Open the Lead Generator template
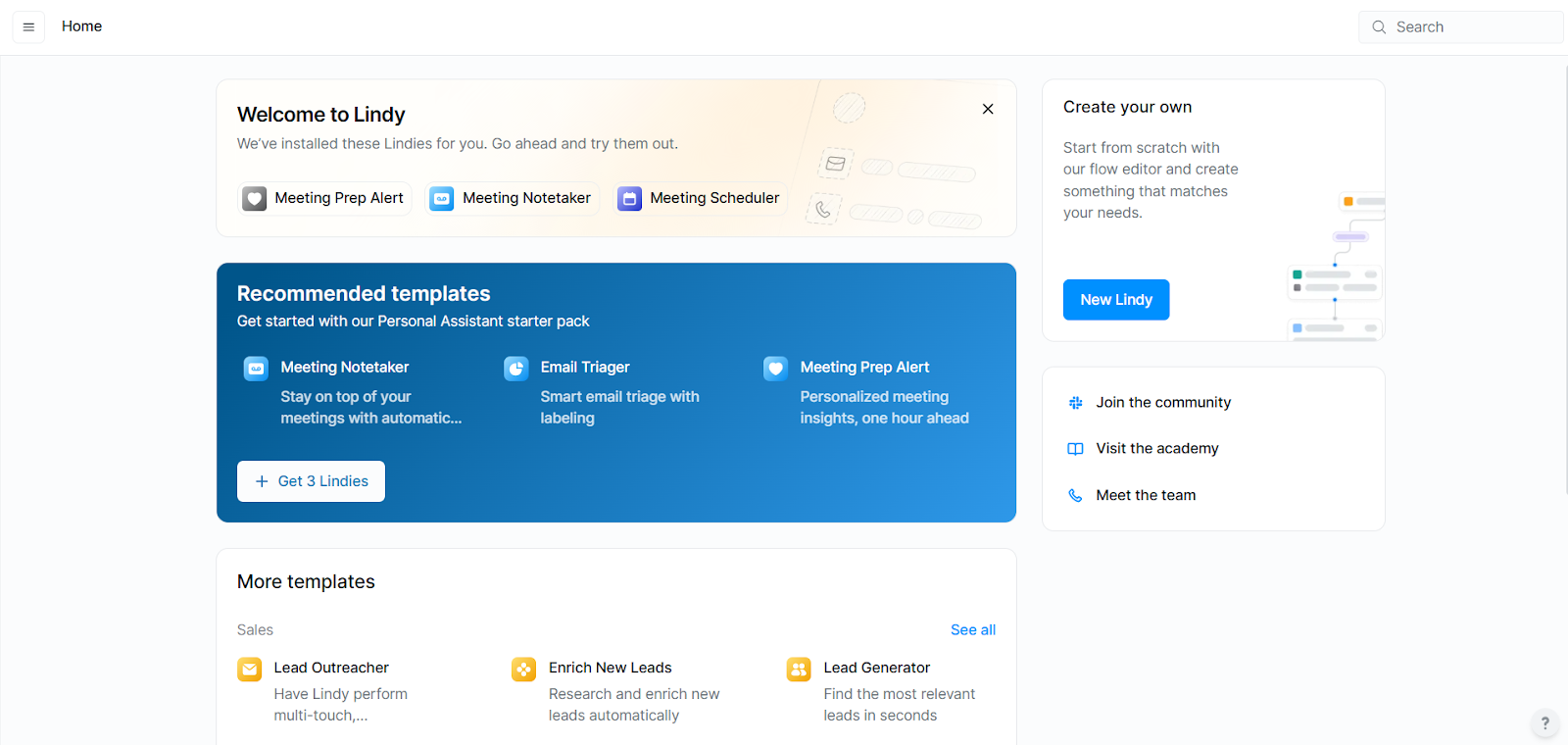1568x745 pixels. [x=876, y=668]
